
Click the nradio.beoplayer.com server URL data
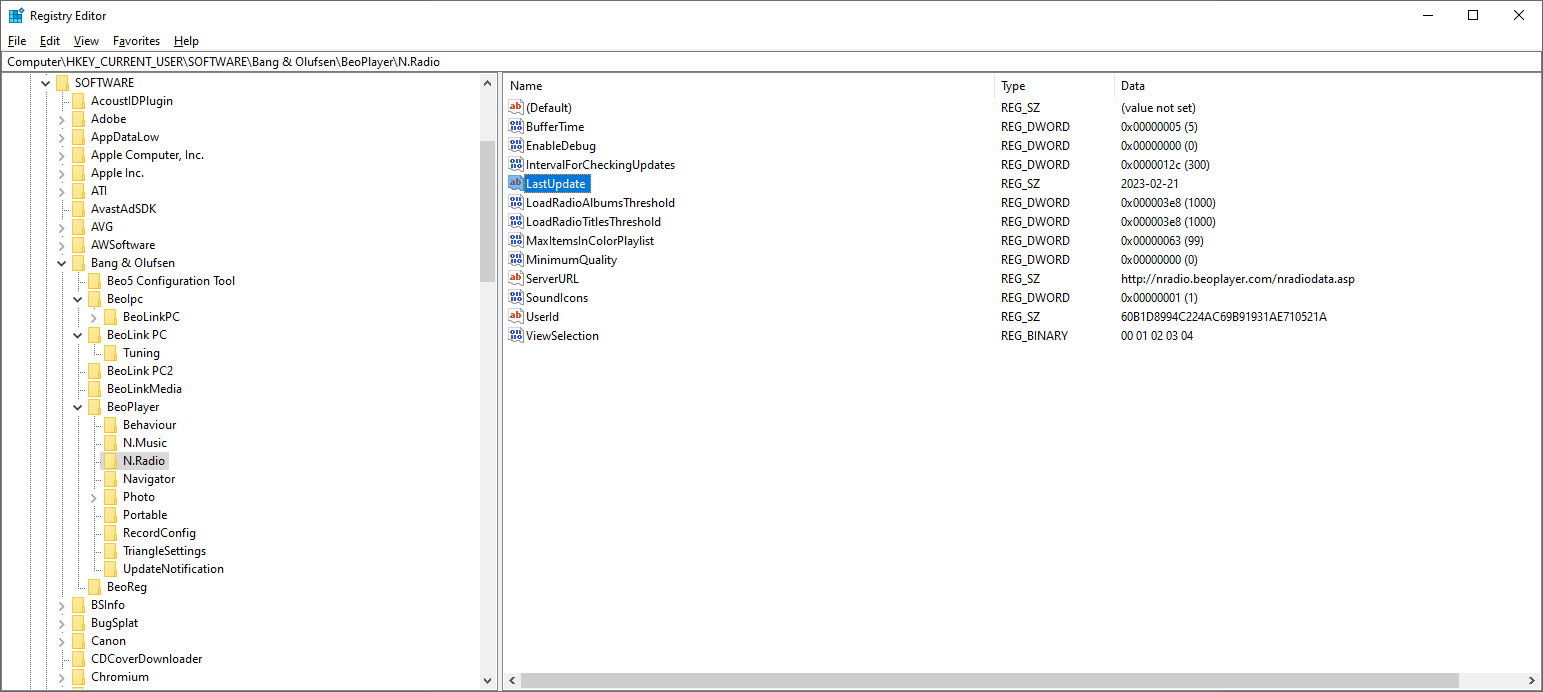coord(1238,279)
